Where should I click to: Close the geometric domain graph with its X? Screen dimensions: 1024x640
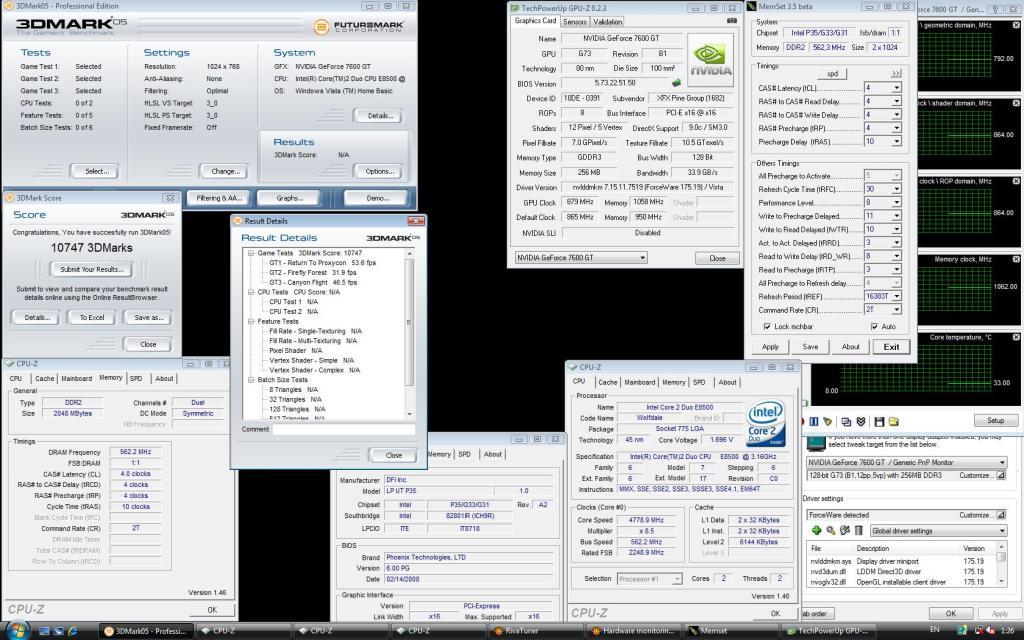coord(1016,25)
